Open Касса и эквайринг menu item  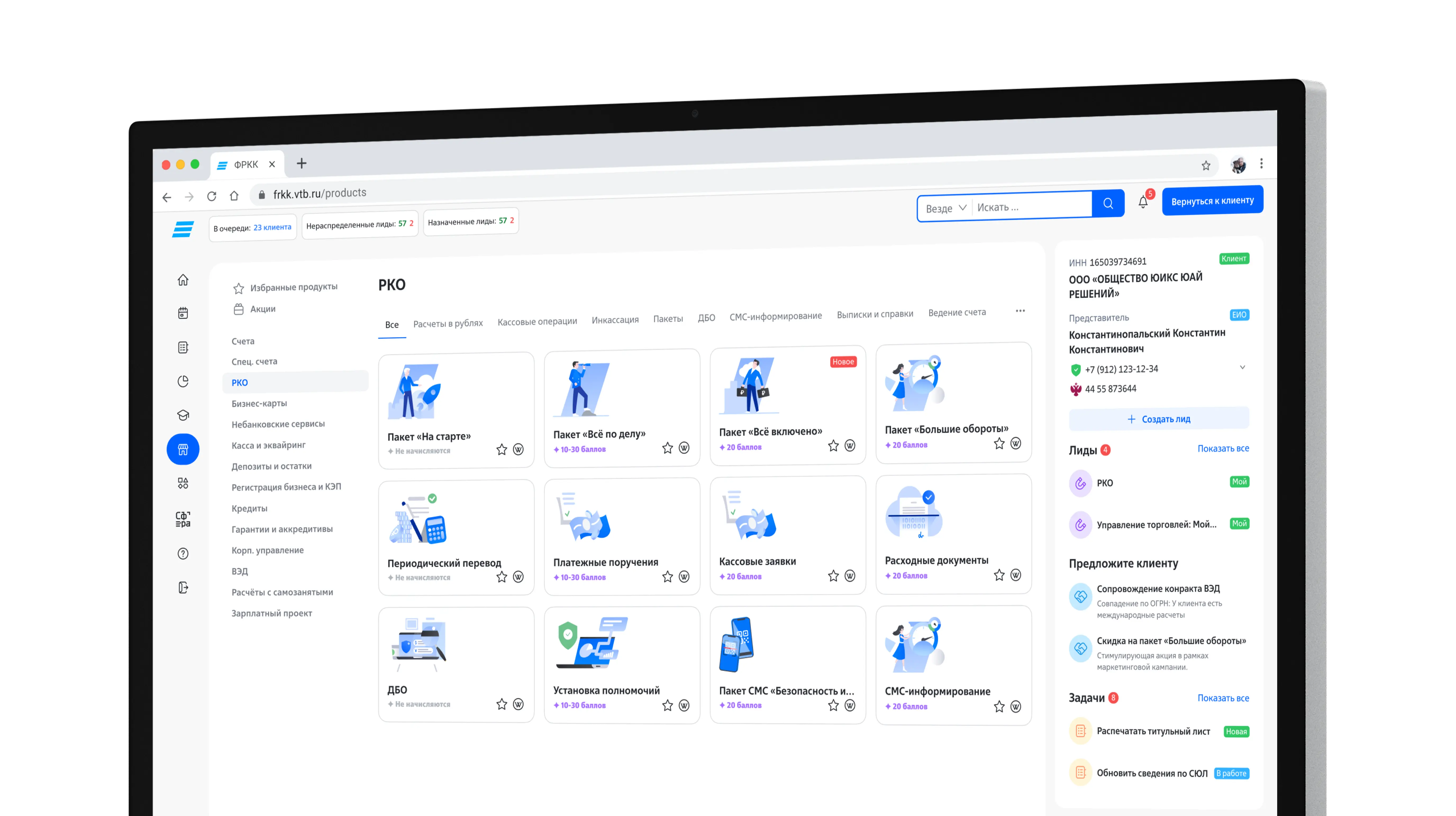tap(269, 445)
